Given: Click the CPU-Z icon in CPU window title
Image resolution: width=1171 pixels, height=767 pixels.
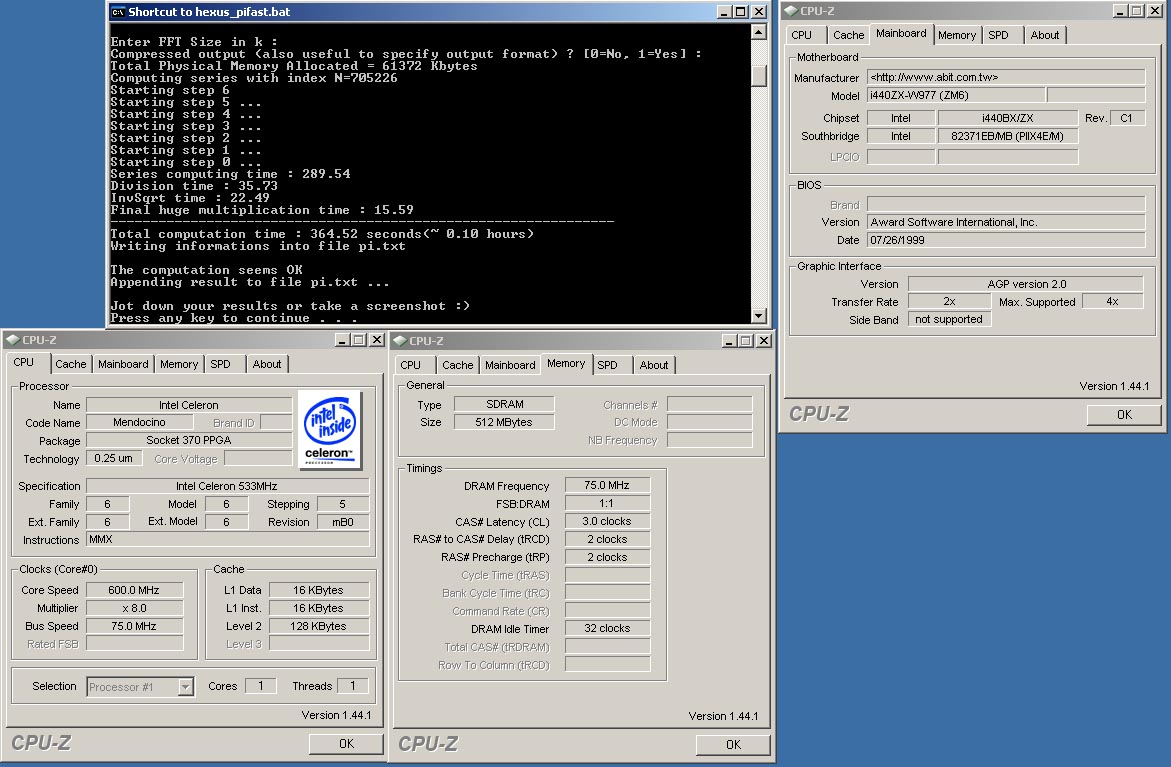Looking at the screenshot, I should pos(12,340).
